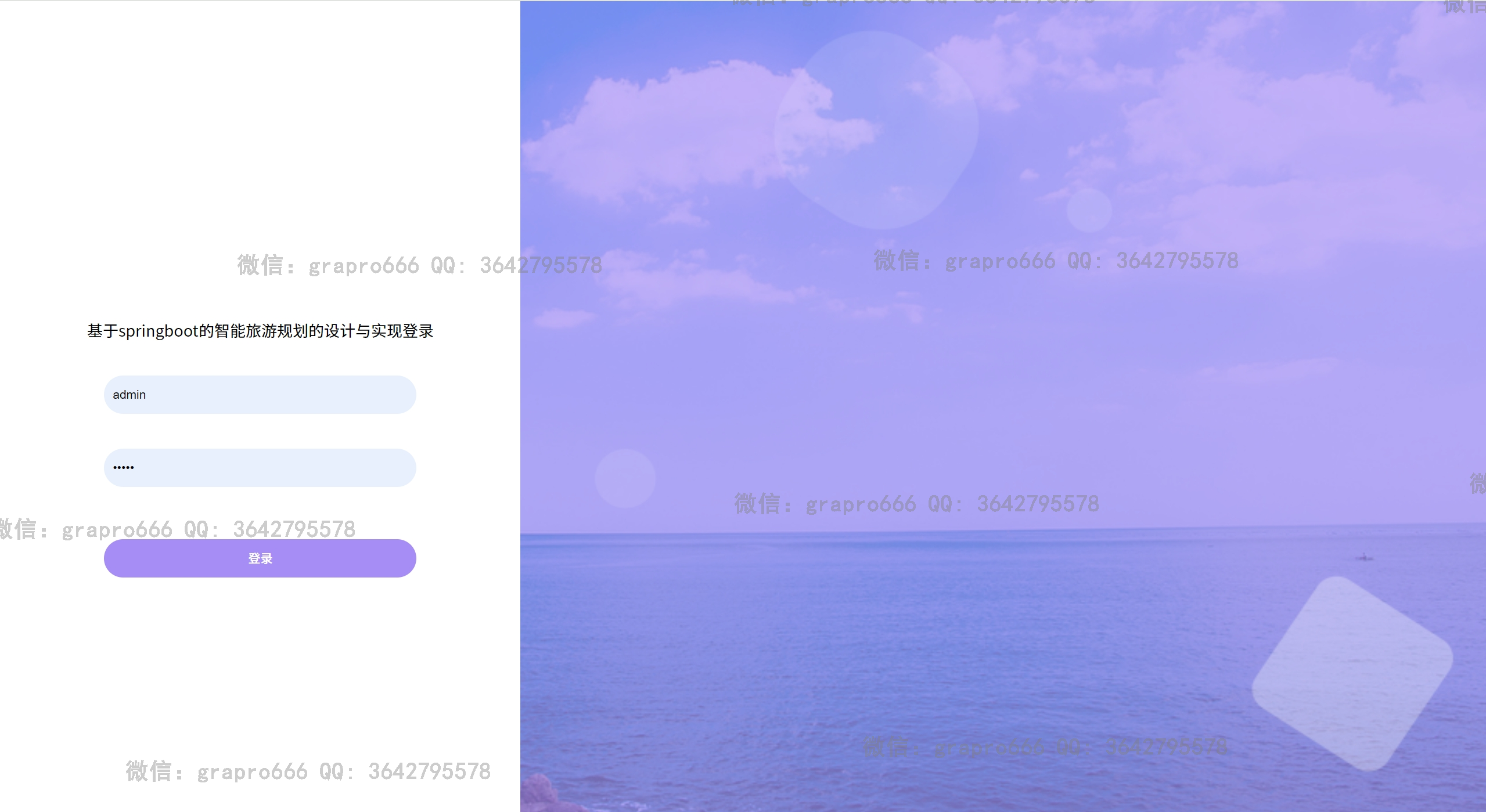Viewport: 1486px width, 812px height.
Task: Click the faint watermark over the sea
Action: 1045,747
